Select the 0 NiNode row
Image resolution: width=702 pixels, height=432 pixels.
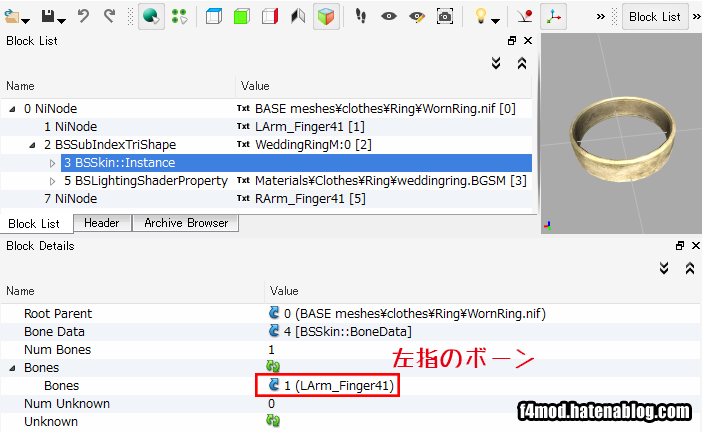point(266,109)
